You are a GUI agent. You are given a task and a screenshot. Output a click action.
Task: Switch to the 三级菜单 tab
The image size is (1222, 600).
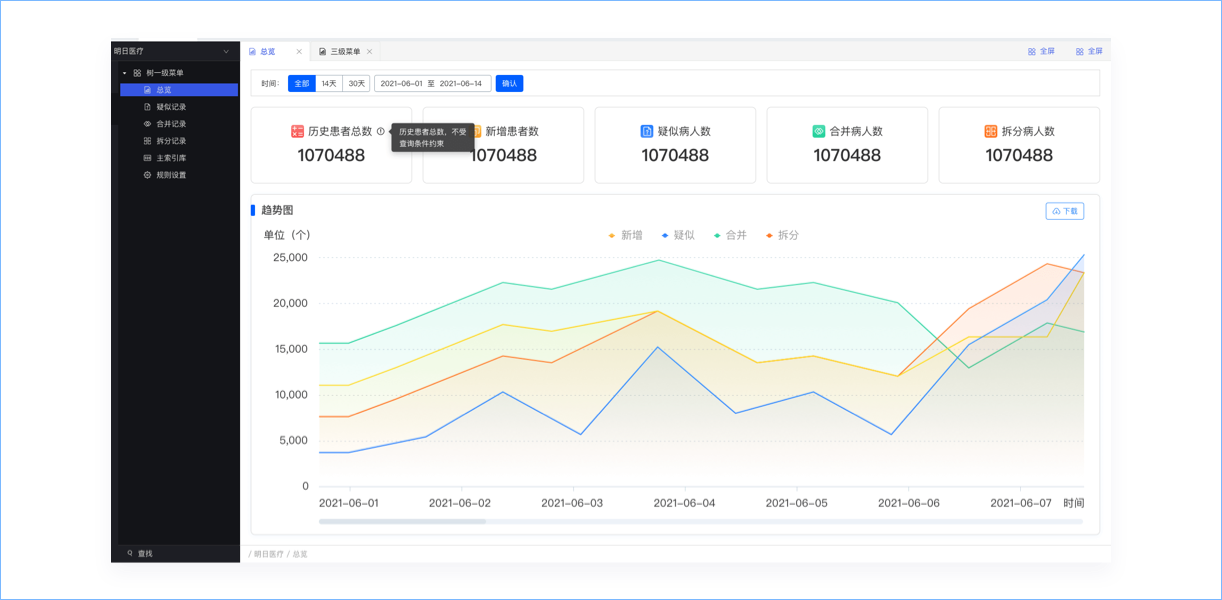coord(345,51)
